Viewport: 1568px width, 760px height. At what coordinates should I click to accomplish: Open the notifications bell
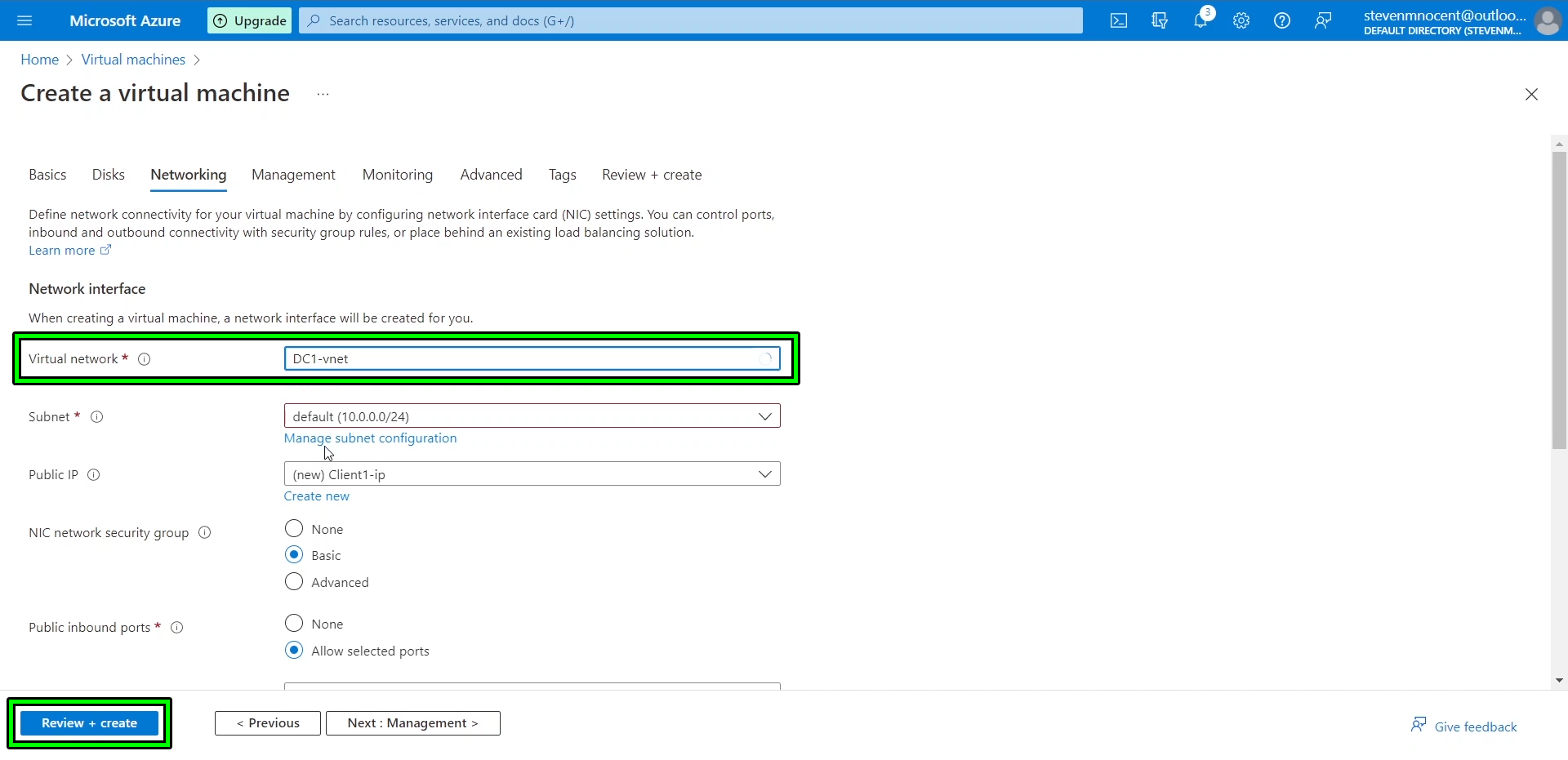point(1200,20)
